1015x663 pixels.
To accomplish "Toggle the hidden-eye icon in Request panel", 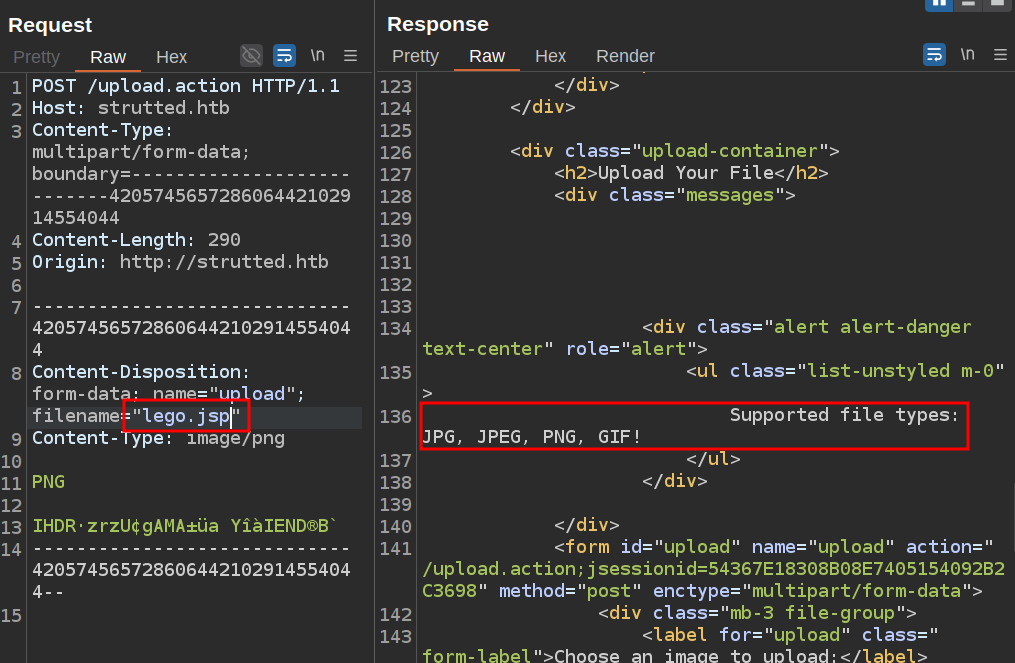I will [251, 56].
